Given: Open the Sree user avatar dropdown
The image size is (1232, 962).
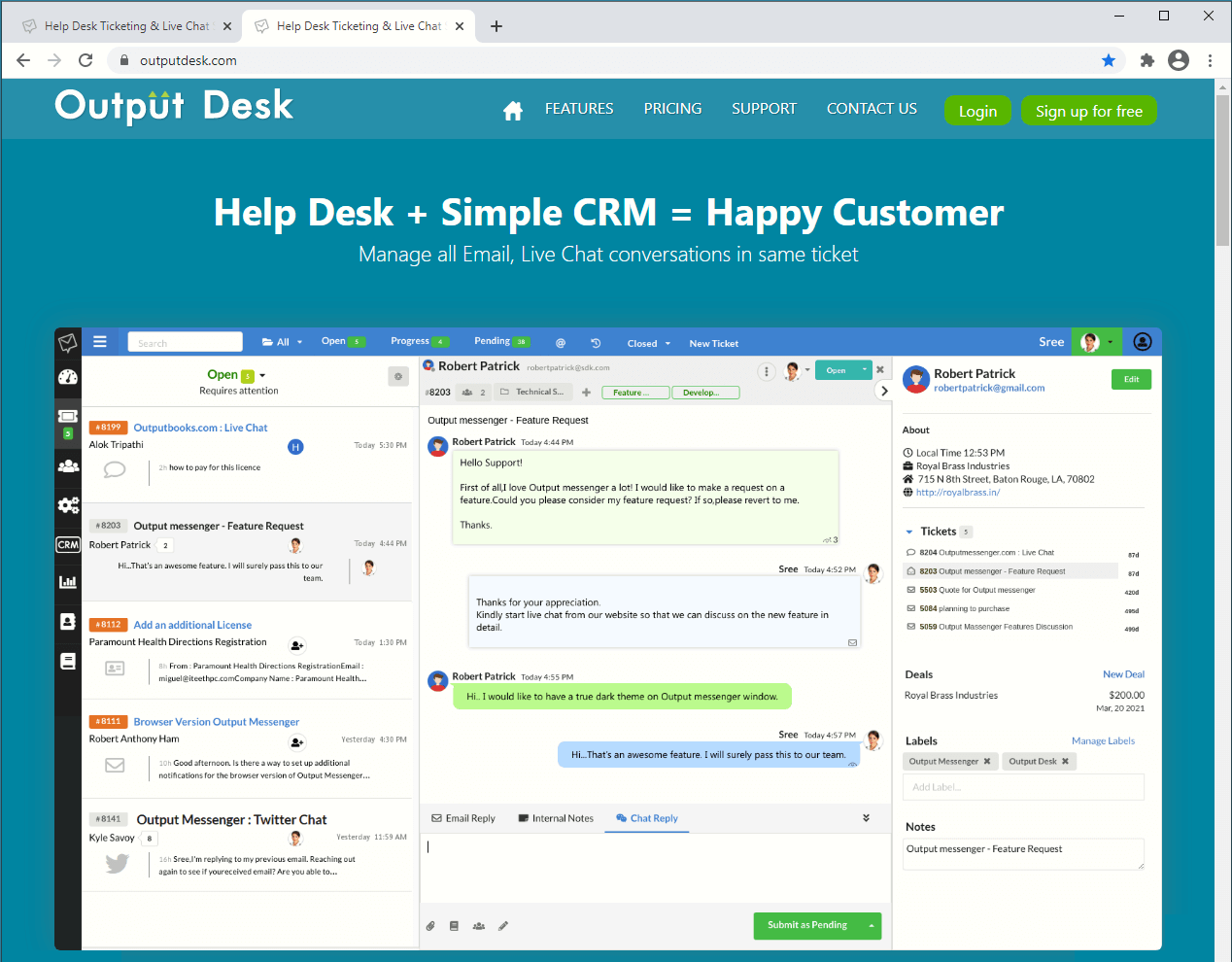Looking at the screenshot, I should point(1097,342).
